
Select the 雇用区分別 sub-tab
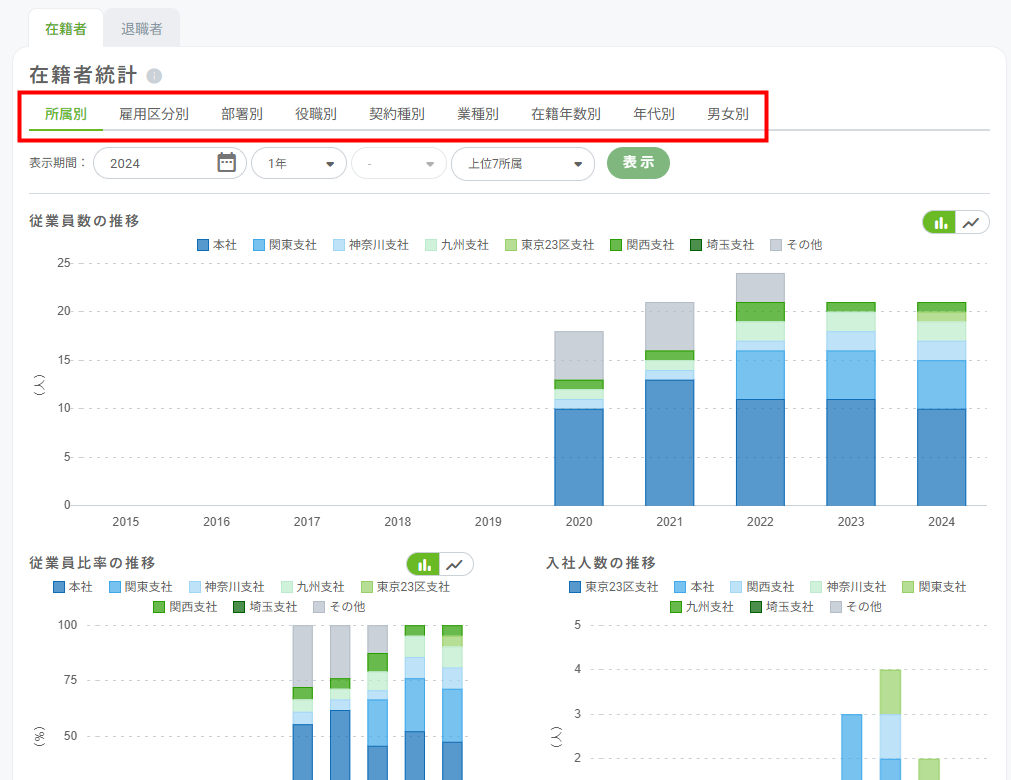point(154,114)
